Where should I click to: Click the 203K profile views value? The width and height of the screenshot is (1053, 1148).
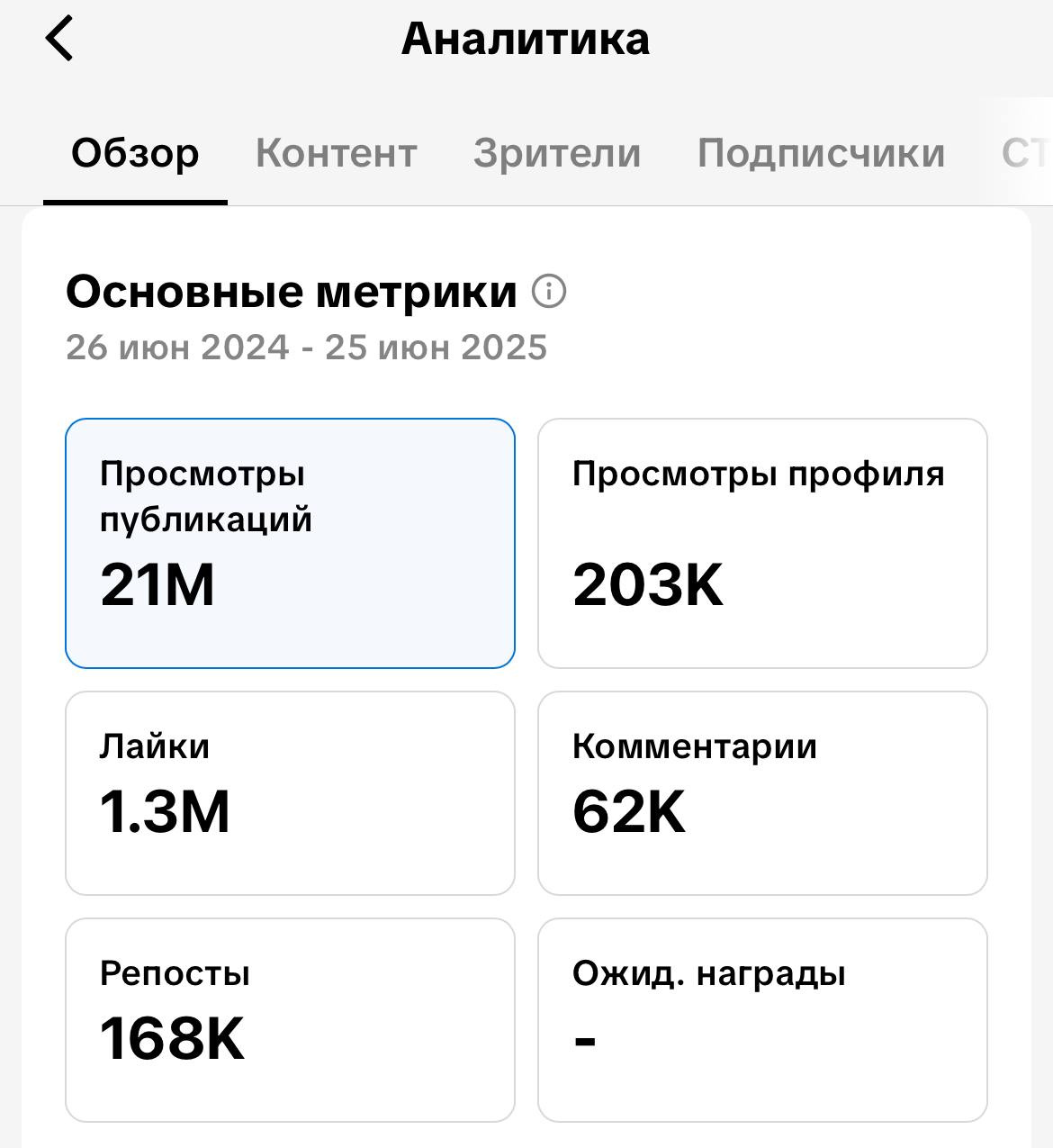[x=648, y=584]
